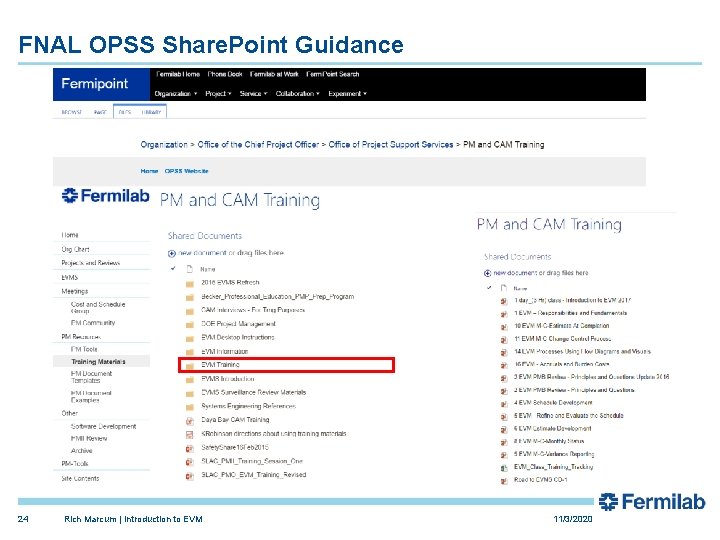Viewport: 720px width, 540px height.
Task: Expand the Organization dropdown menu
Action: tap(176, 94)
